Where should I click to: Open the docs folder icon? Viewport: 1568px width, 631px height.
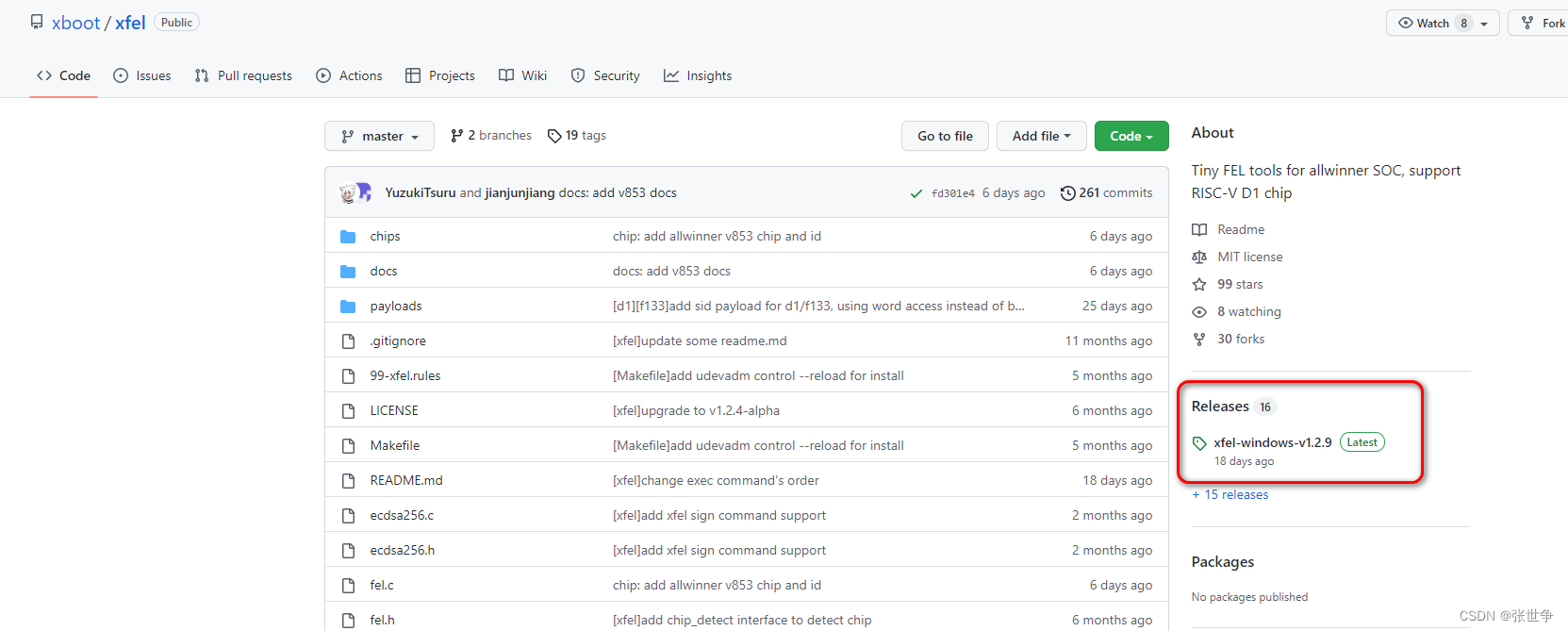[348, 272]
